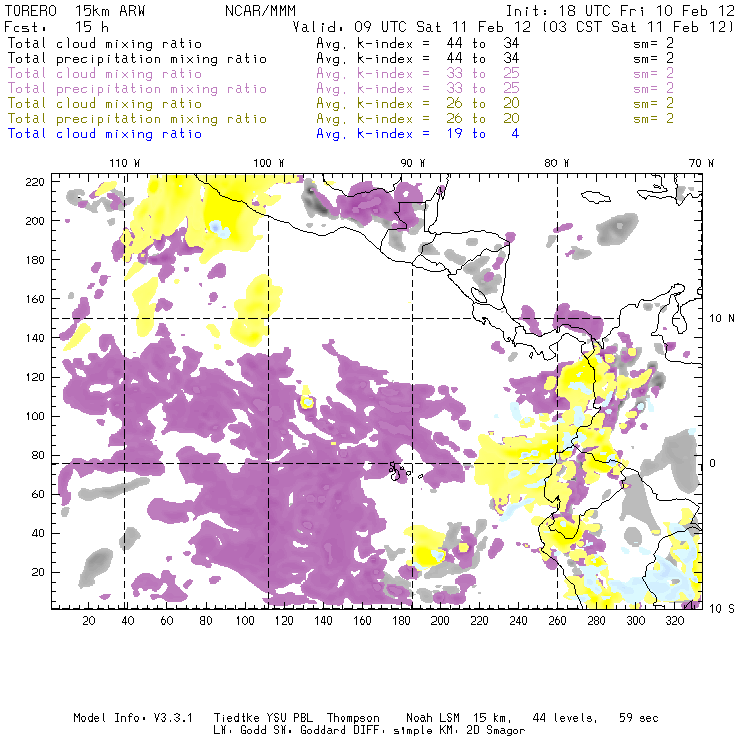Click purple 'Total cloud mixing ratio' legend entry
This screenshot has width=740, height=740.
[105, 74]
